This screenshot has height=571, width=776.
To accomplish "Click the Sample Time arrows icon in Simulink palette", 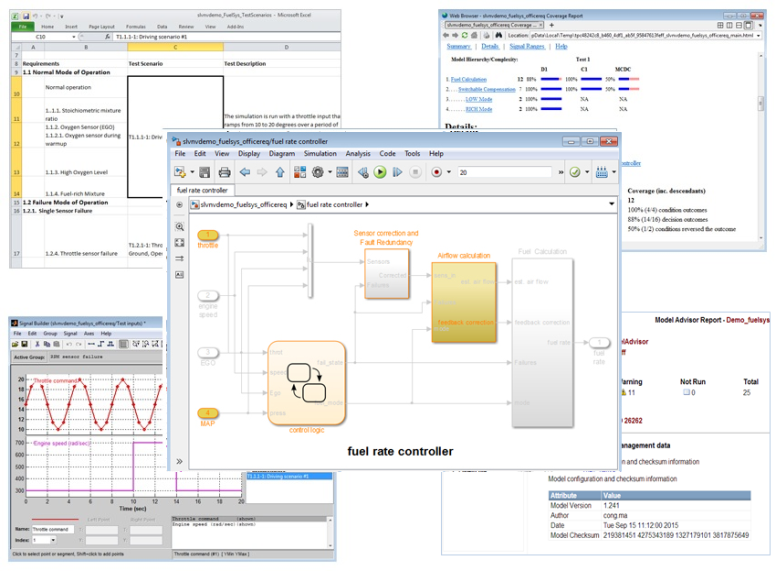I will [180, 258].
